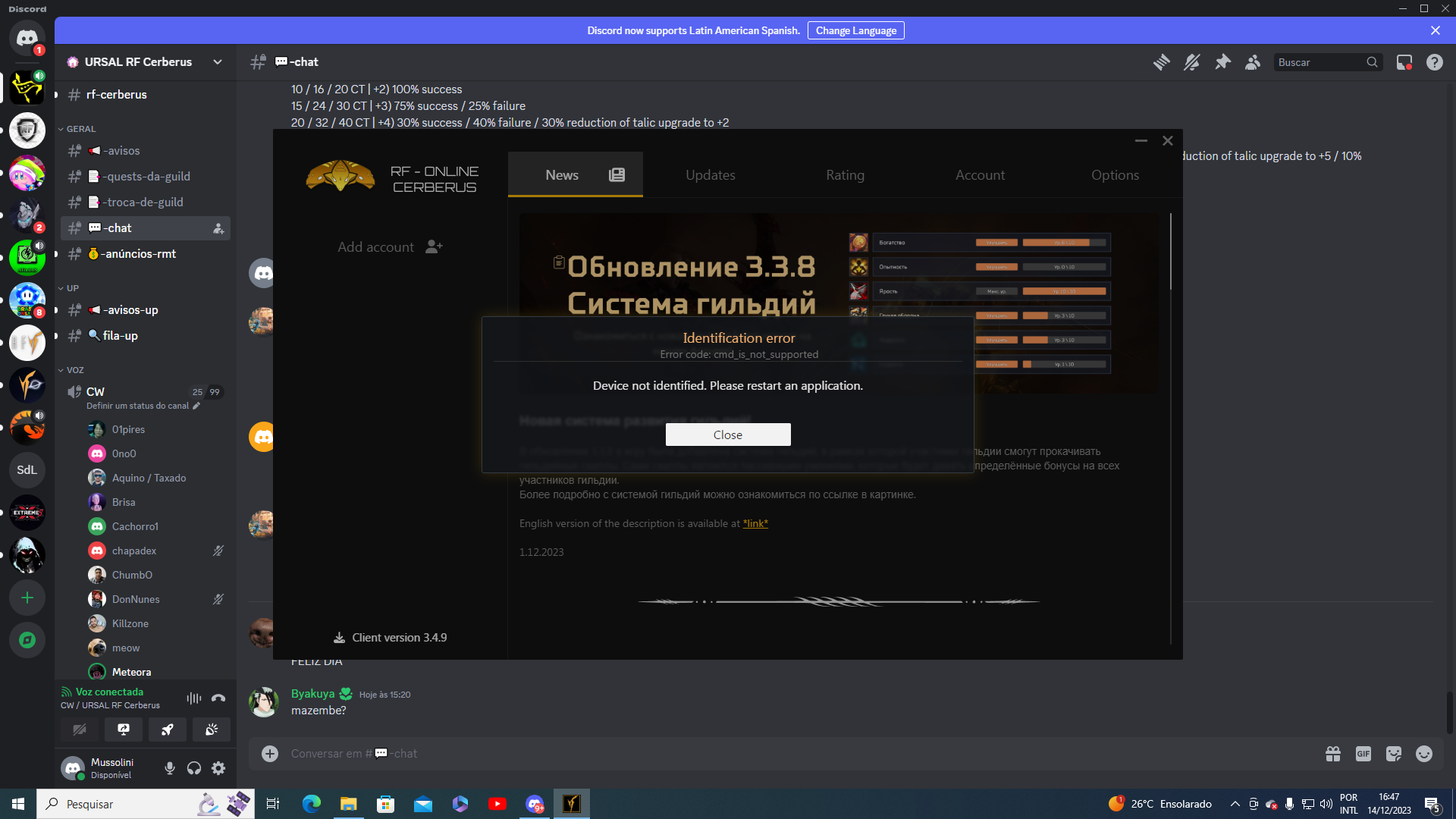Turn on camera in voice panel
Image resolution: width=1456 pixels, height=819 pixels.
80,730
